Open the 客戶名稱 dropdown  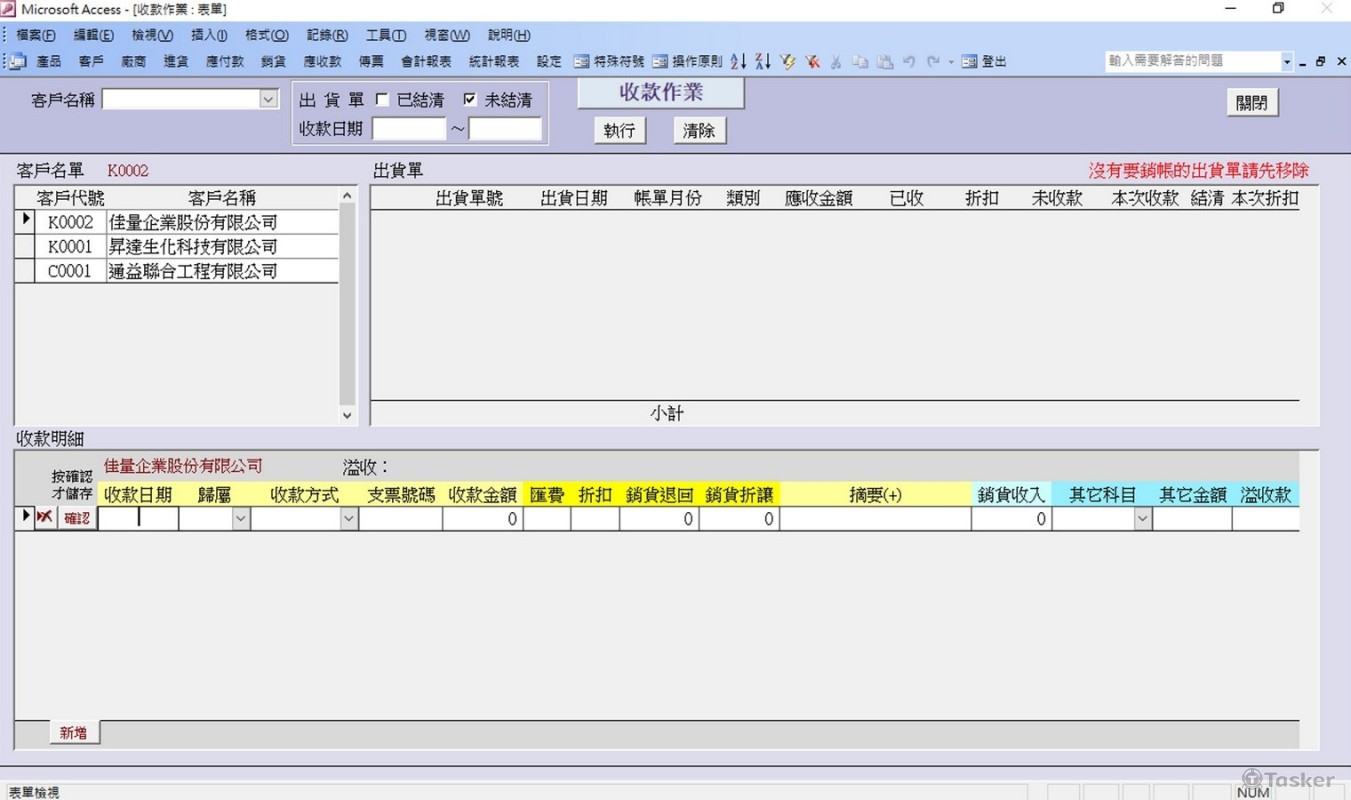pyautogui.click(x=266, y=99)
